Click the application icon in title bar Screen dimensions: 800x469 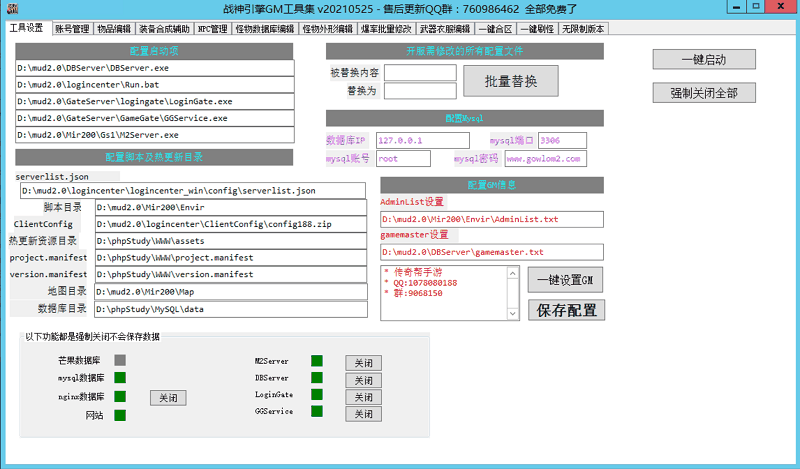[13, 9]
